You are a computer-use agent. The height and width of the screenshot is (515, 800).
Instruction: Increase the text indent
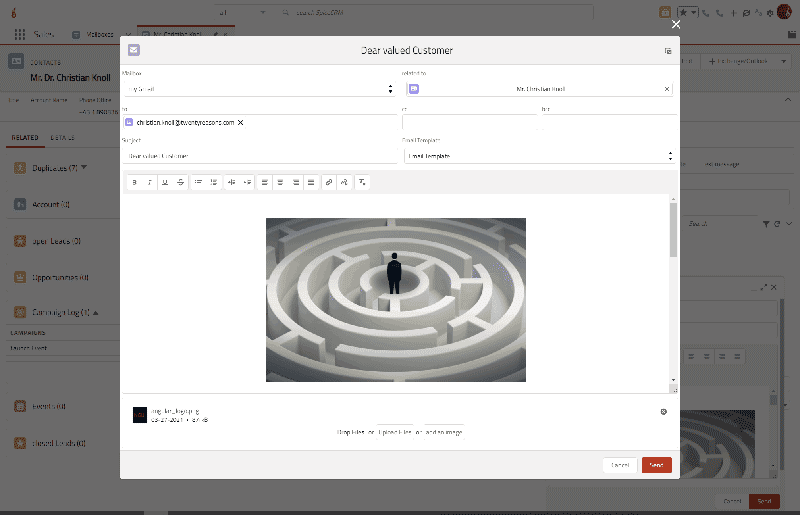(x=247, y=182)
